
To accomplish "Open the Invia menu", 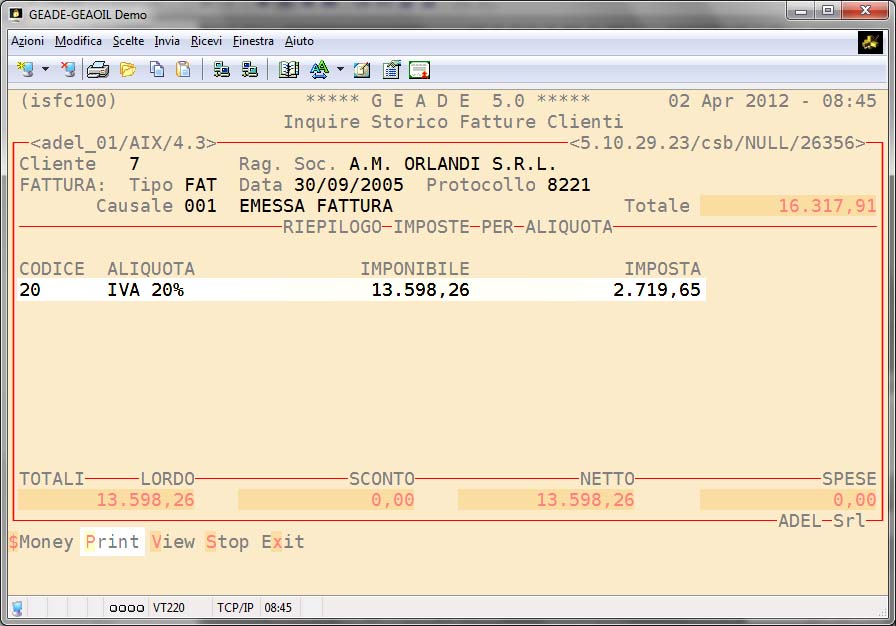I will click(167, 41).
